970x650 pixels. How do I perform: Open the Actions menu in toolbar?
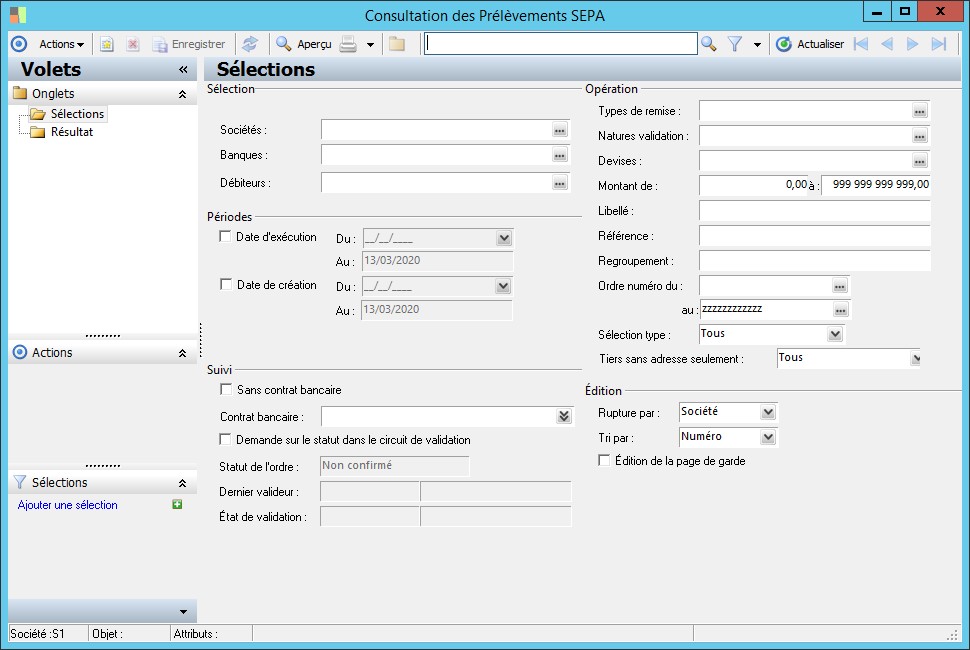coord(61,44)
